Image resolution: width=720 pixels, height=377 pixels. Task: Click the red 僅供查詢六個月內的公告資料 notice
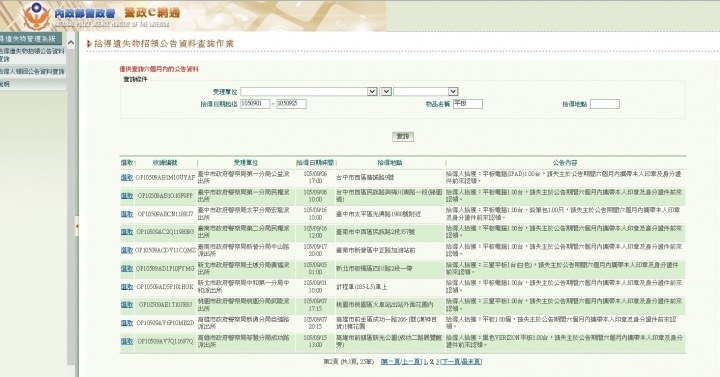tap(159, 69)
